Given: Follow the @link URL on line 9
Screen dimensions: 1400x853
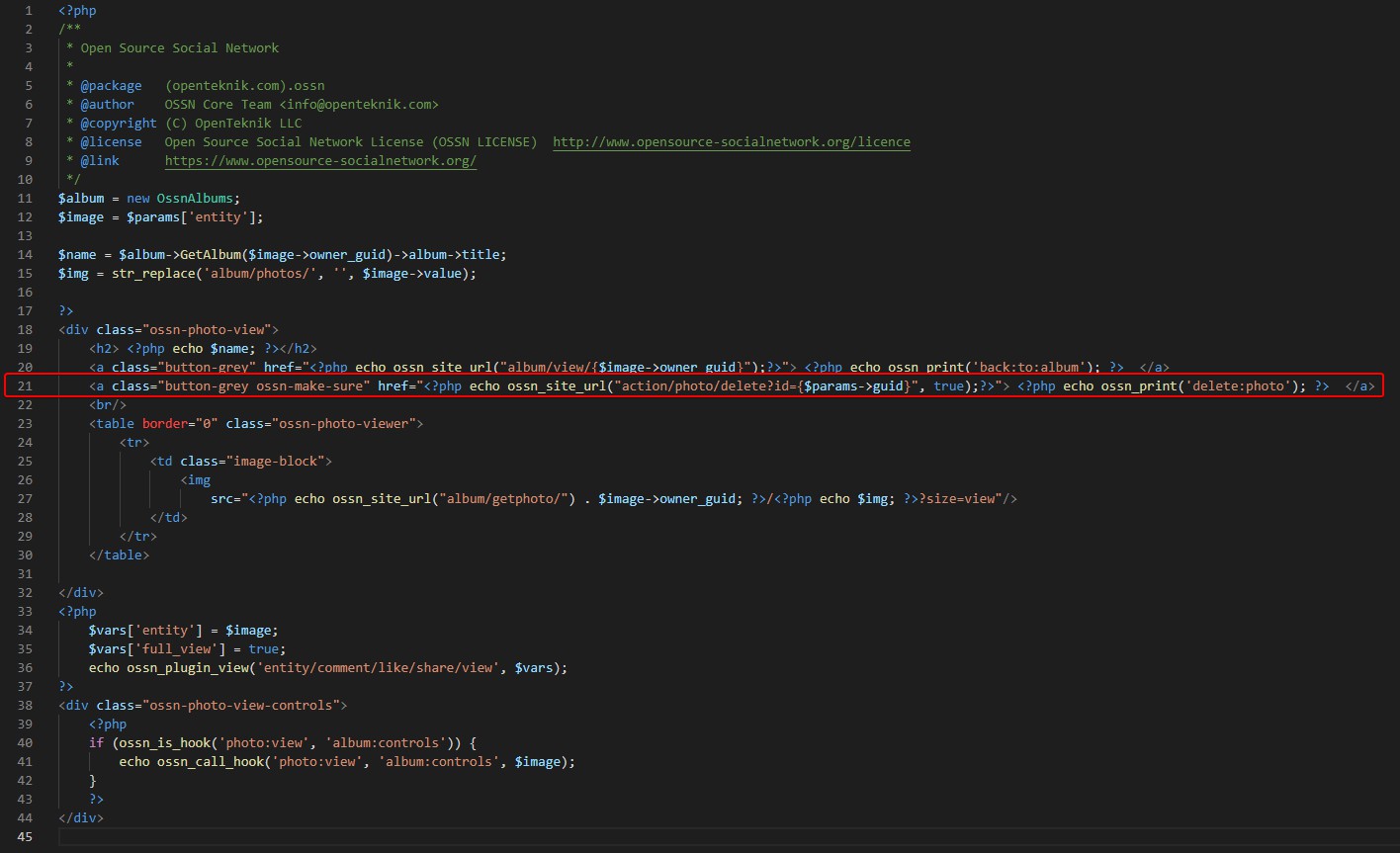Looking at the screenshot, I should pyautogui.click(x=320, y=161).
